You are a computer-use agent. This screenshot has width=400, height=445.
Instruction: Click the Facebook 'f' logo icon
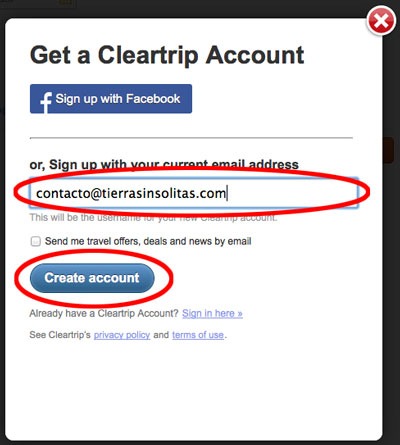tap(46, 102)
